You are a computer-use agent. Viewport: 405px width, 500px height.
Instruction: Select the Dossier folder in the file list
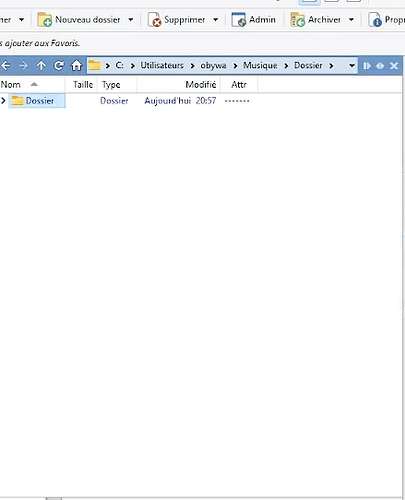[37, 101]
